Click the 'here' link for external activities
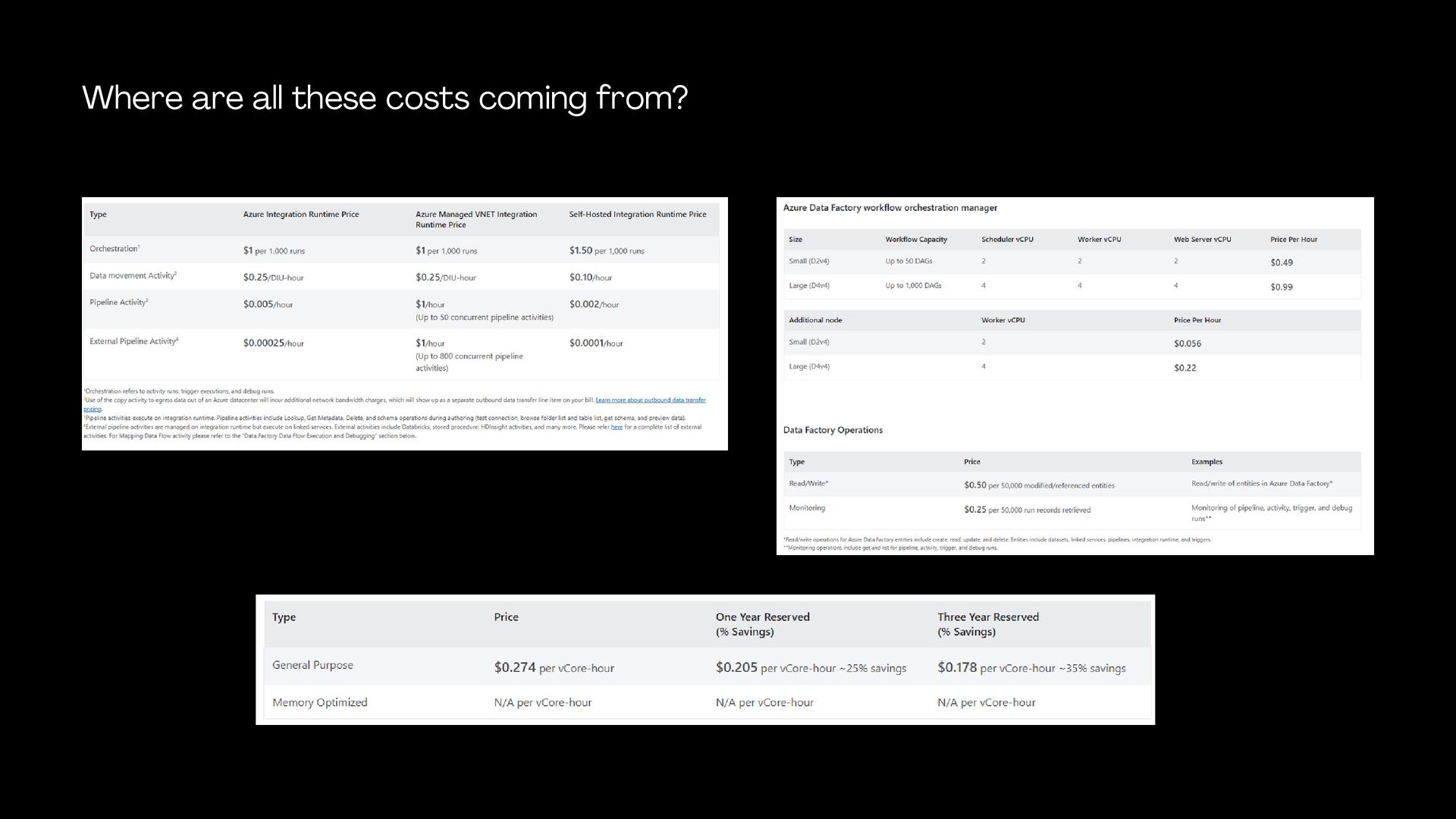 (x=617, y=427)
